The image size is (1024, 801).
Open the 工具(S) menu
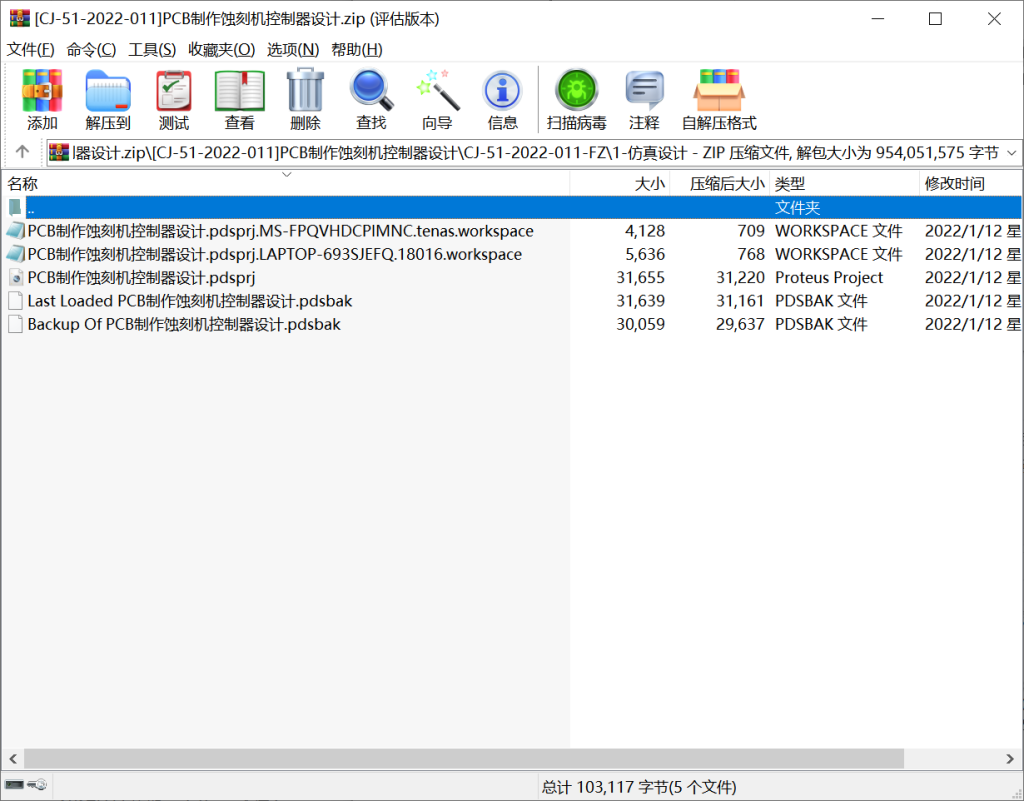(152, 49)
